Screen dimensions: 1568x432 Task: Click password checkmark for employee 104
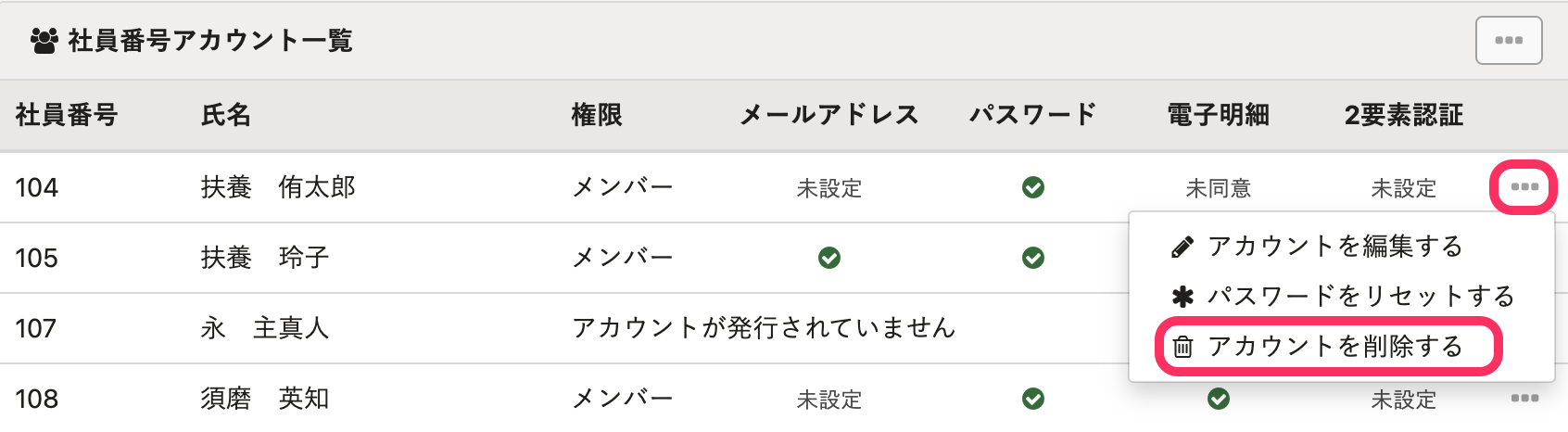pos(1033,188)
